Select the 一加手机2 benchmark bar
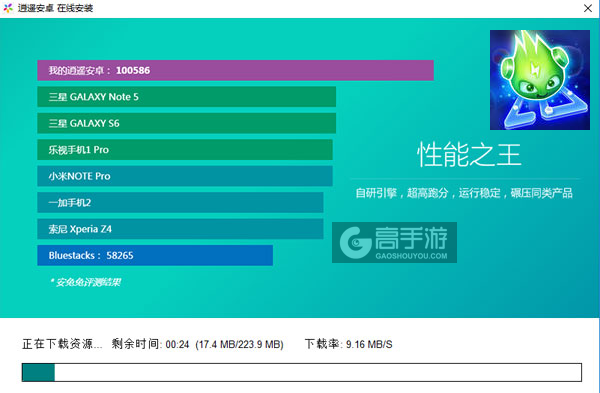 (180, 202)
